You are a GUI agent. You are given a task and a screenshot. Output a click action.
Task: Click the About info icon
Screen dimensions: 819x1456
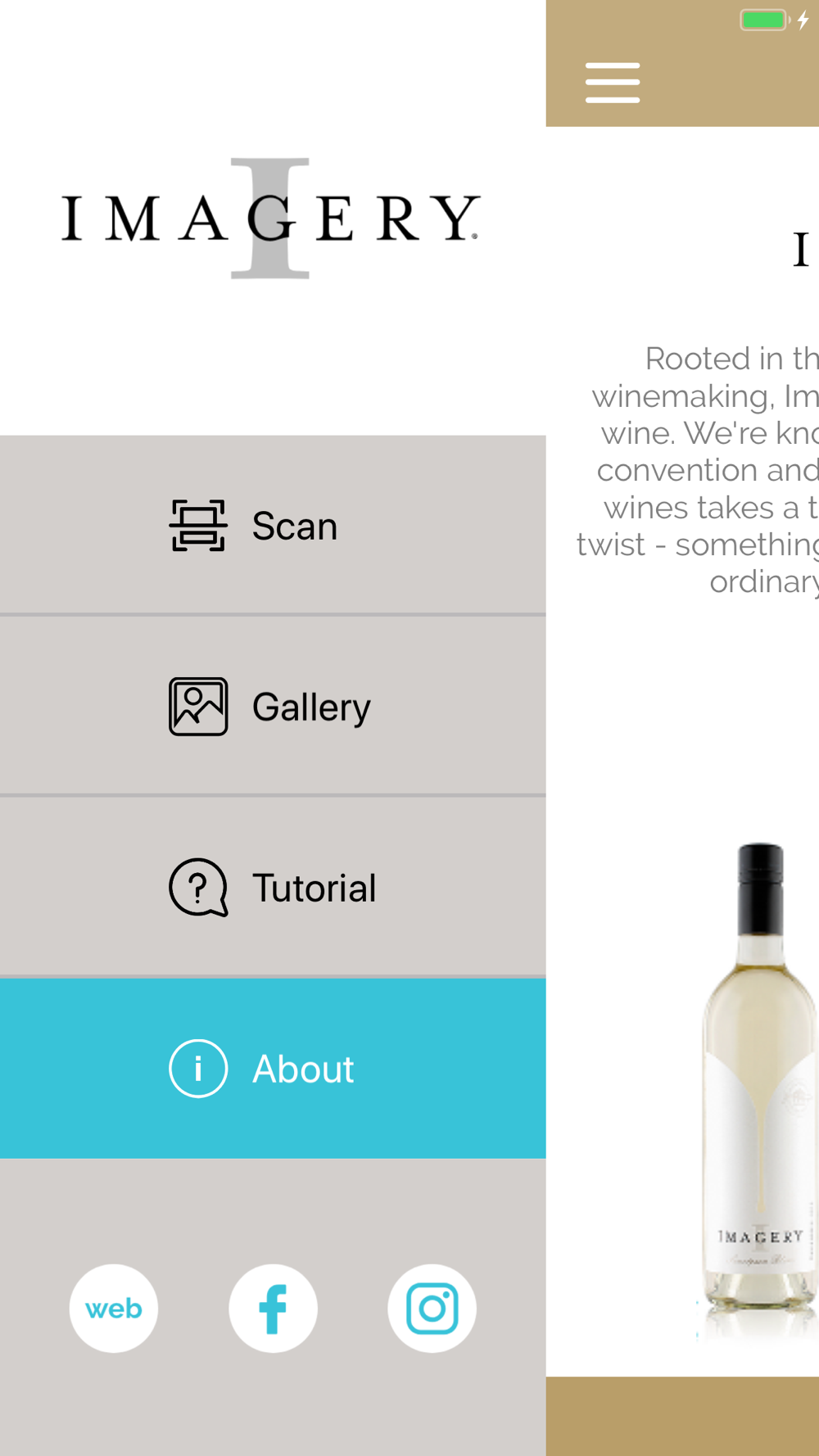tap(198, 1069)
